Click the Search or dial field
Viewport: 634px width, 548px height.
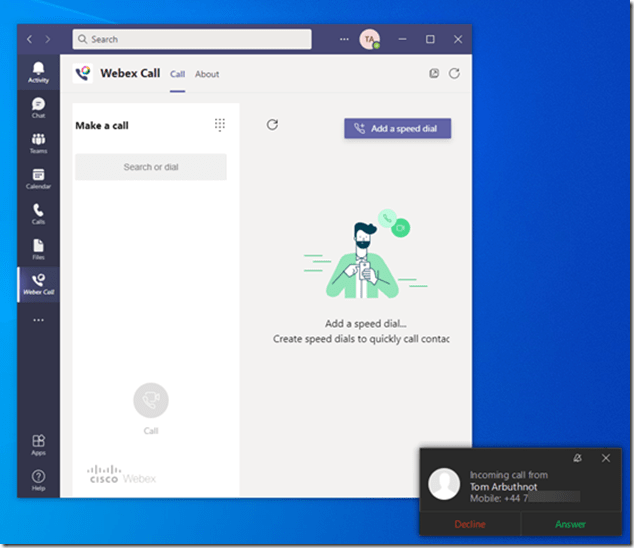(151, 167)
